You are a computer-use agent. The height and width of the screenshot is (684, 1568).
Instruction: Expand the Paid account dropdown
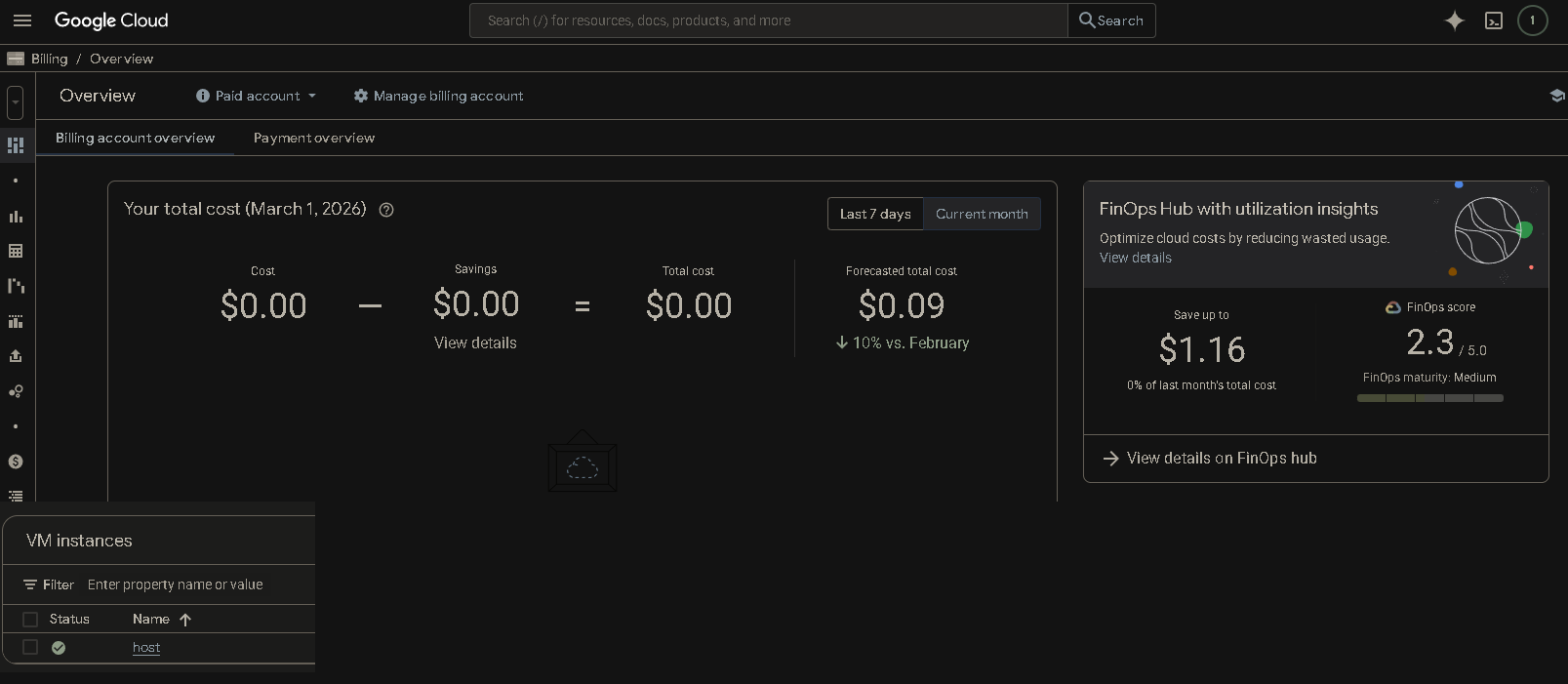tap(257, 96)
